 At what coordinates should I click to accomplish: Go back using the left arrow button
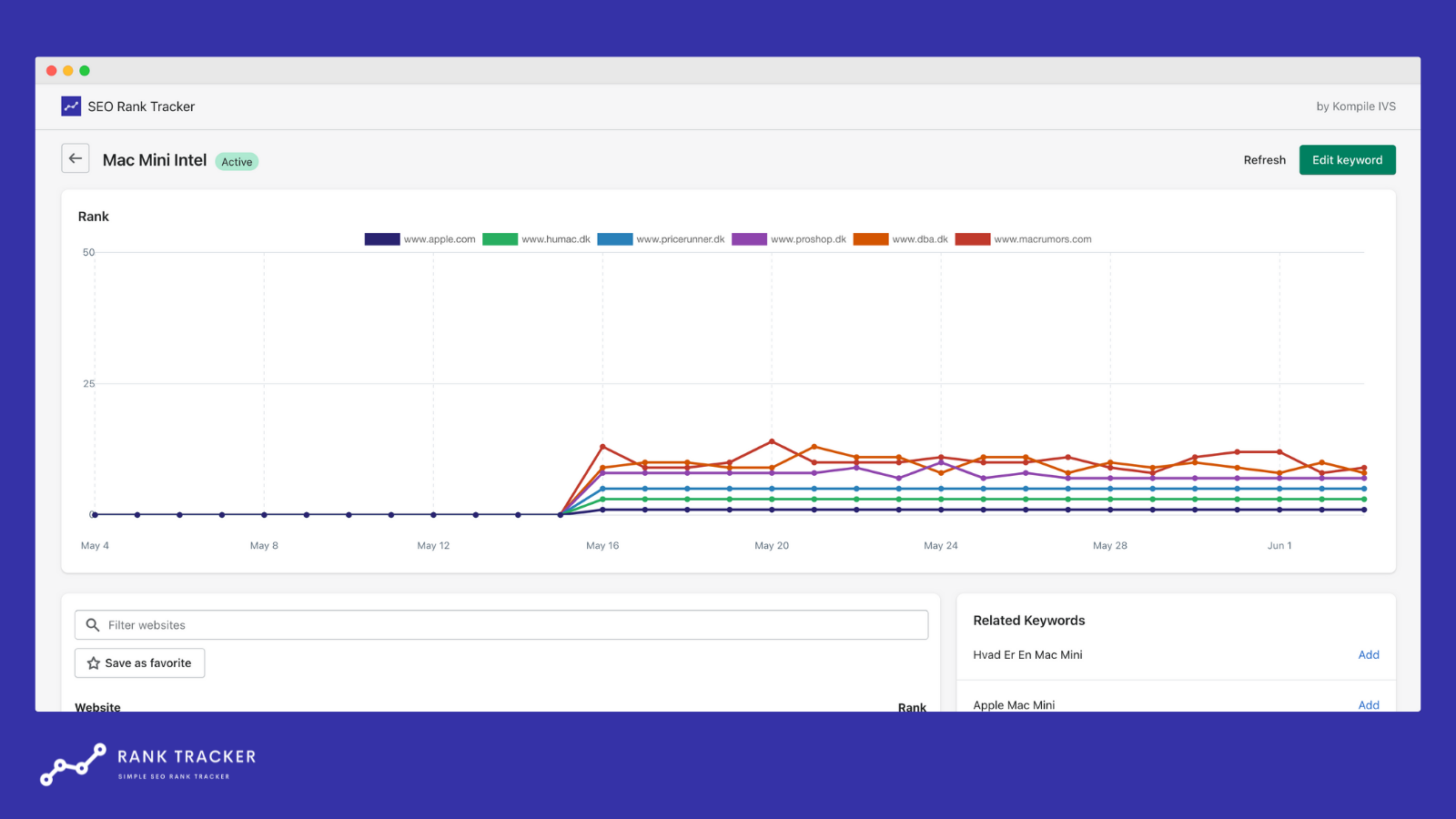click(x=76, y=158)
